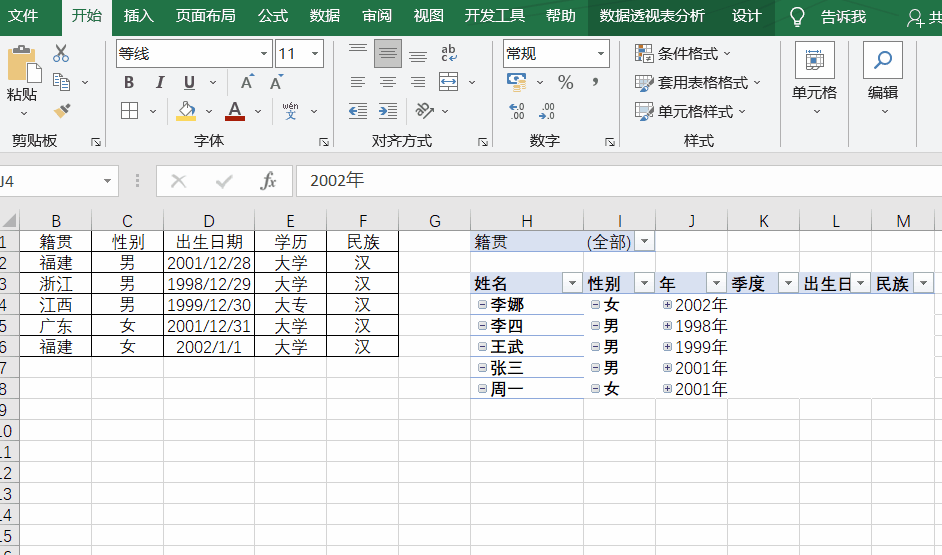Click the Borders icon
The image size is (942, 555).
[x=129, y=111]
